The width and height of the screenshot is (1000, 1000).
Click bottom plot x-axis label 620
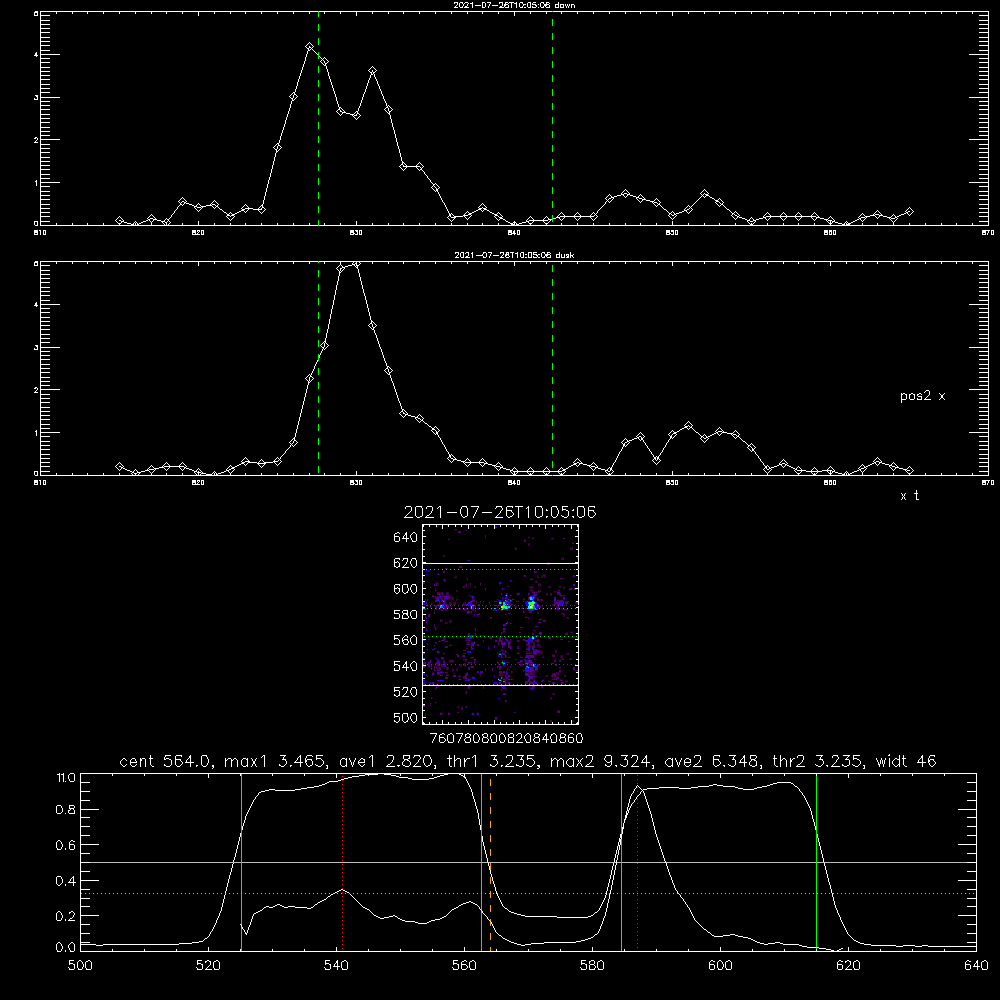848,966
